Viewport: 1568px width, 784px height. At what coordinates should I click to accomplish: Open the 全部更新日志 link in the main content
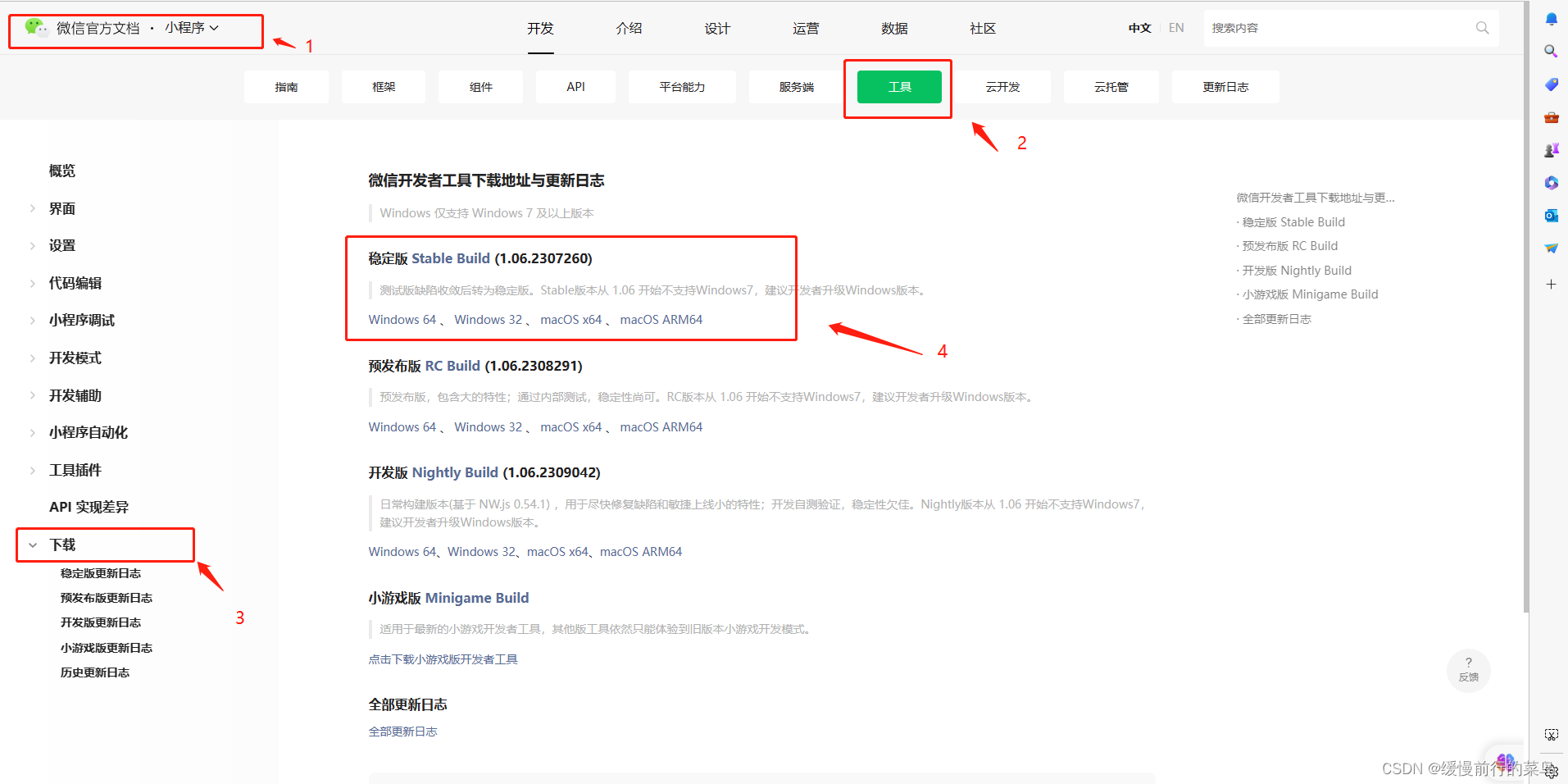[402, 732]
